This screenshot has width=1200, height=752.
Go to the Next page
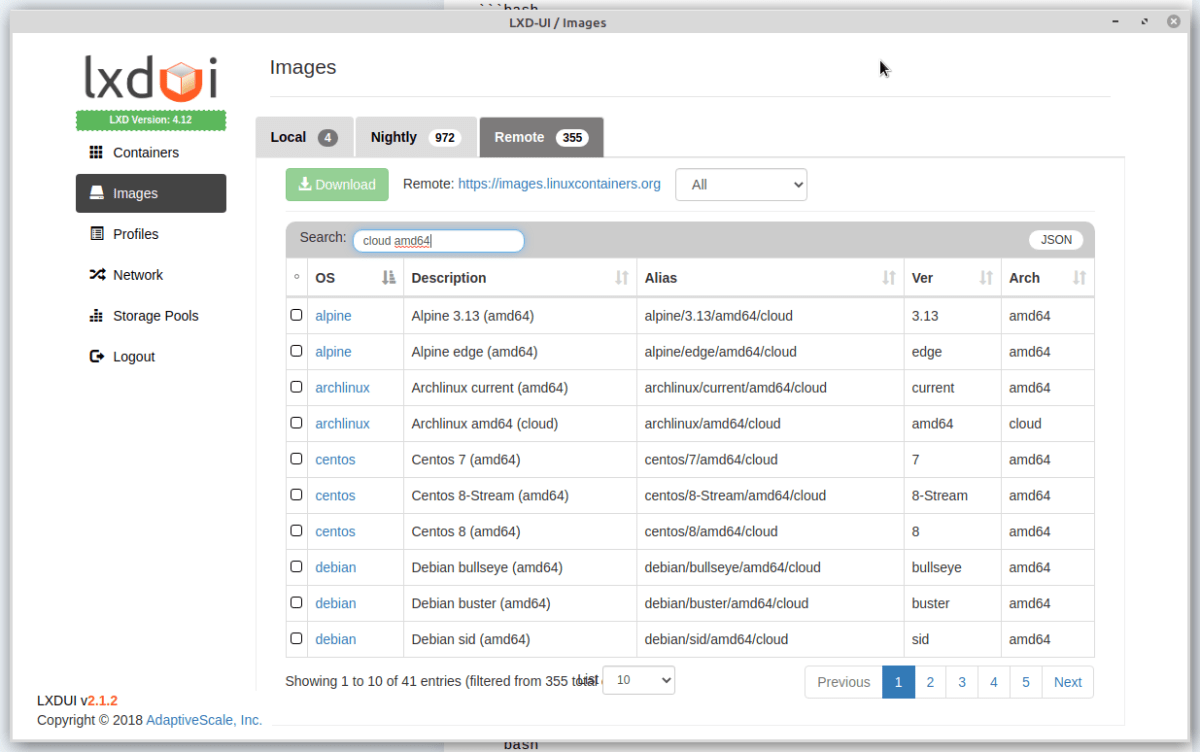pos(1068,682)
